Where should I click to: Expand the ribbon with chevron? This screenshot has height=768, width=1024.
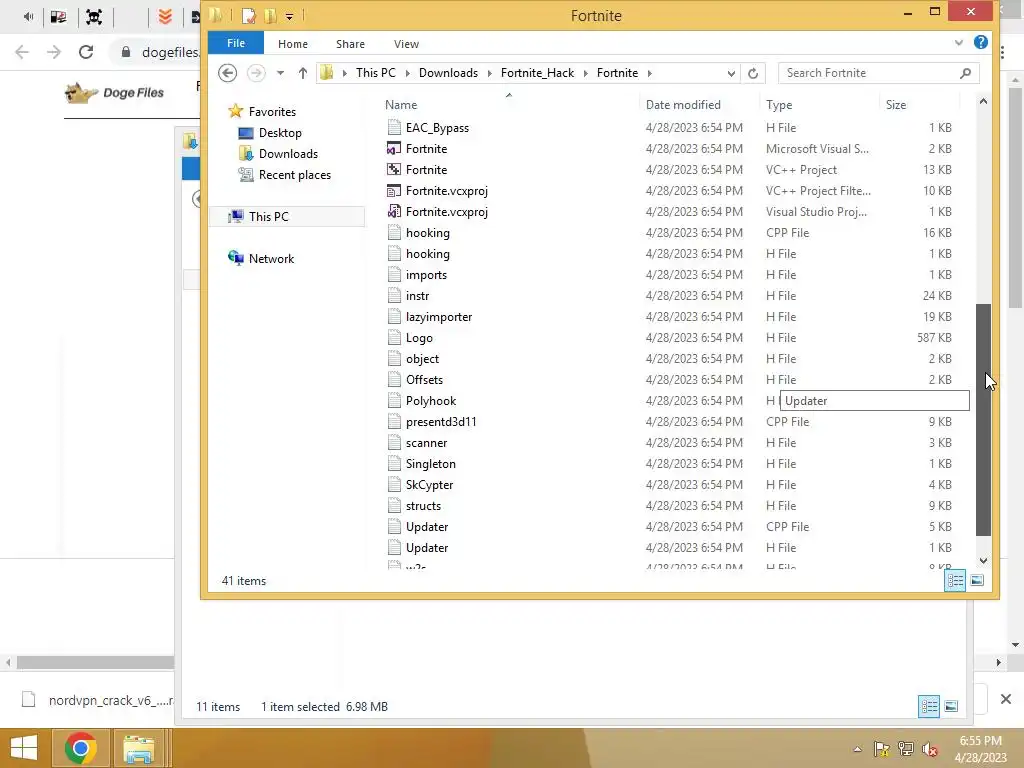(959, 43)
